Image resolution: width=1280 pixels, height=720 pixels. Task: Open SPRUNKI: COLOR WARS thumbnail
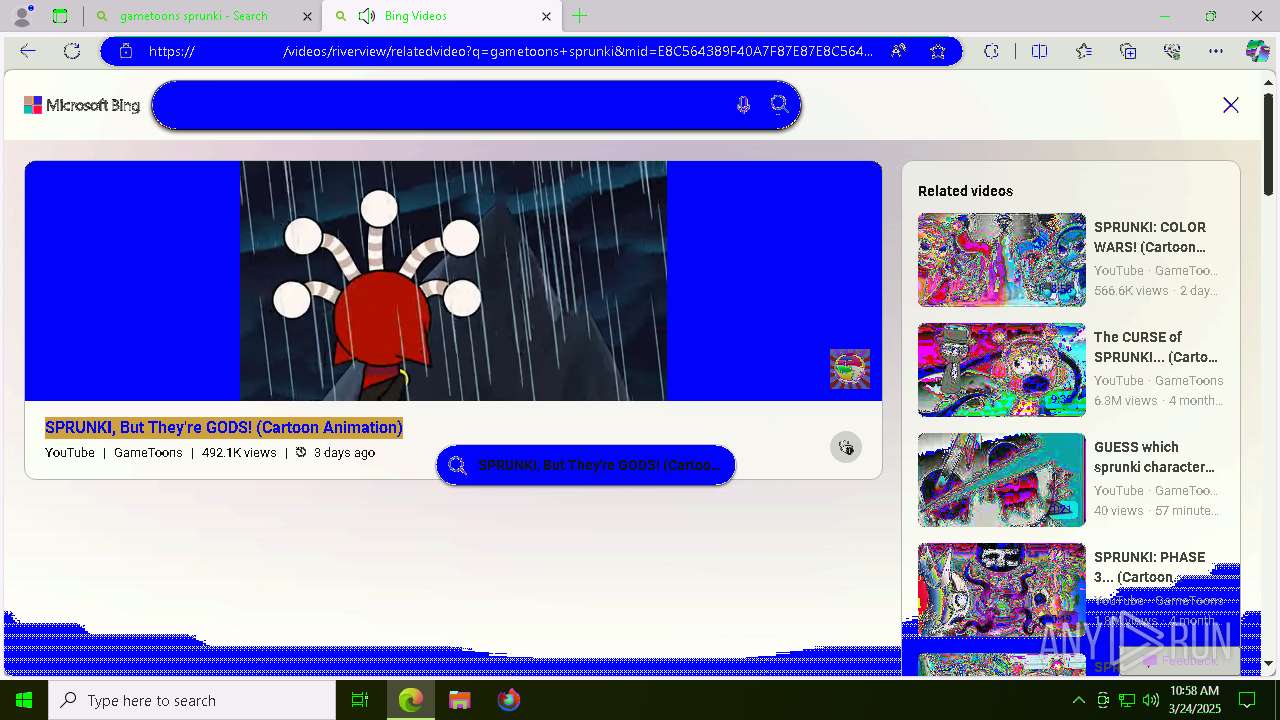[x=1002, y=260]
